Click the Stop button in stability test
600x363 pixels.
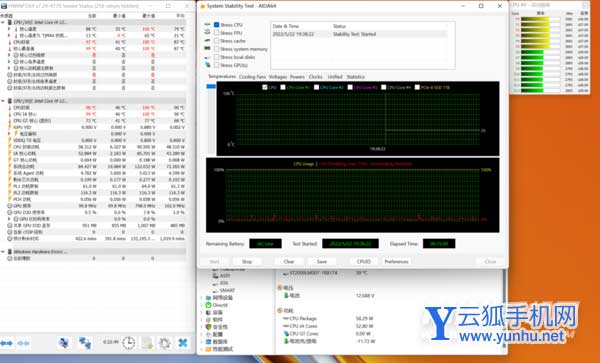point(247,262)
